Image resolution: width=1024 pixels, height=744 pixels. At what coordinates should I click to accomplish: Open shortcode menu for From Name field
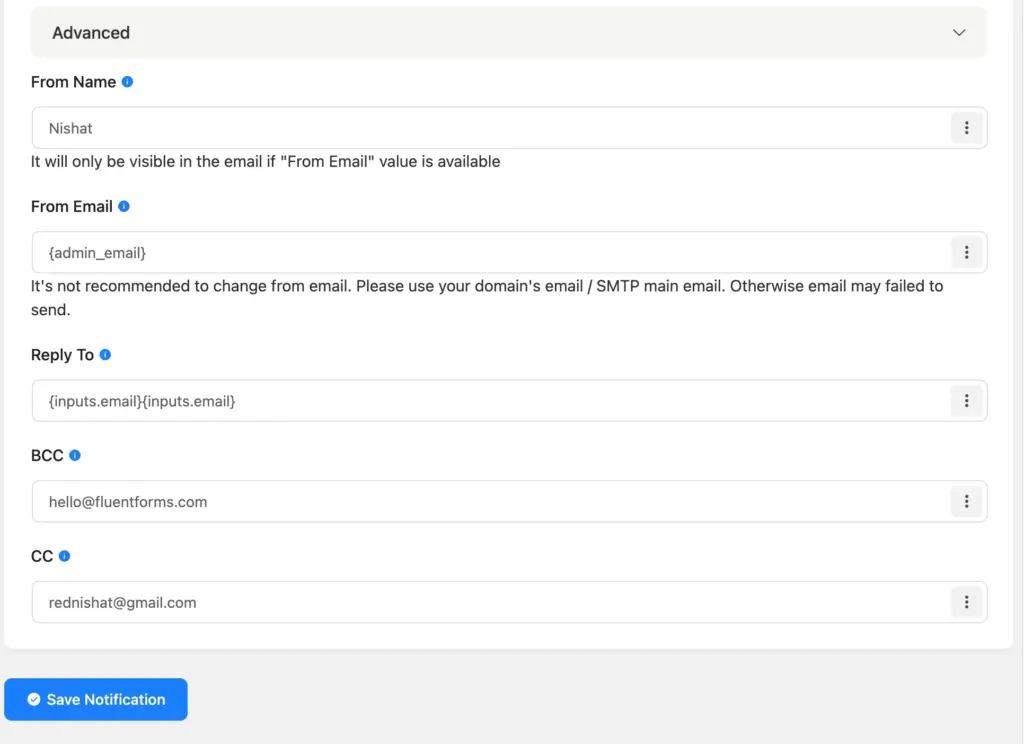click(x=966, y=128)
